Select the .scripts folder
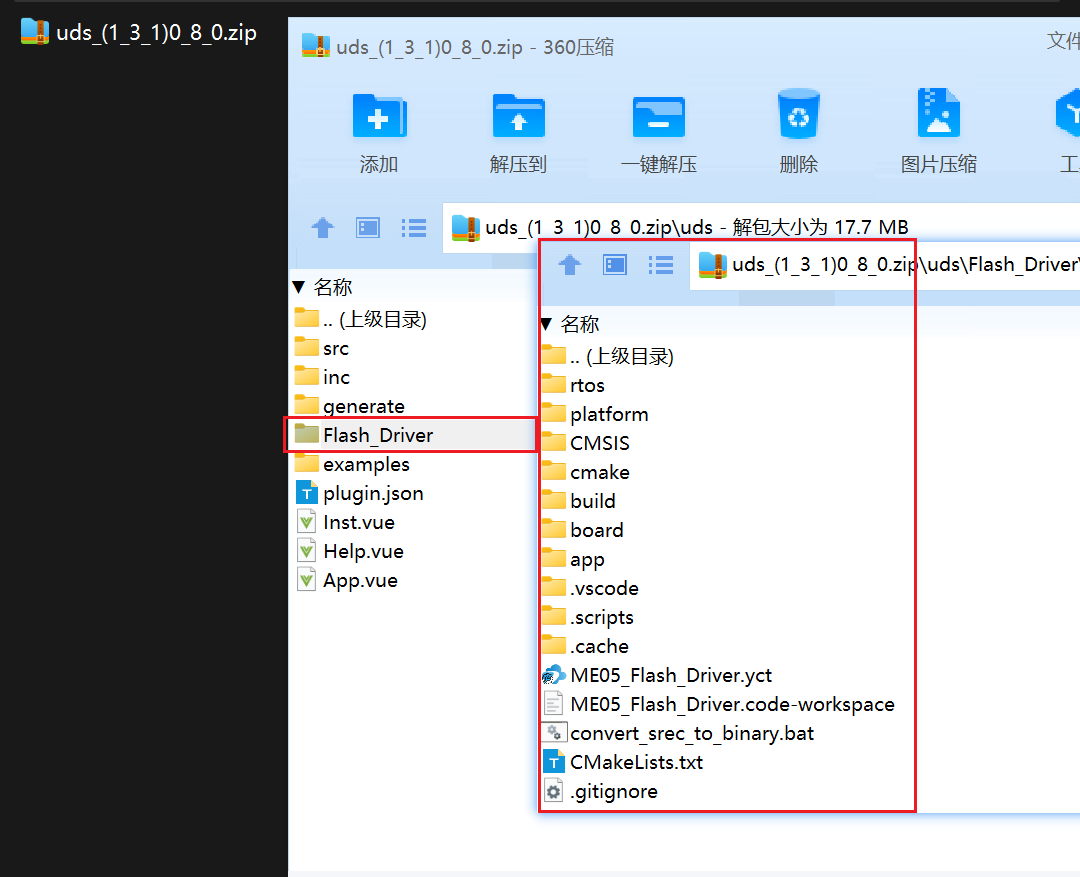 588,616
